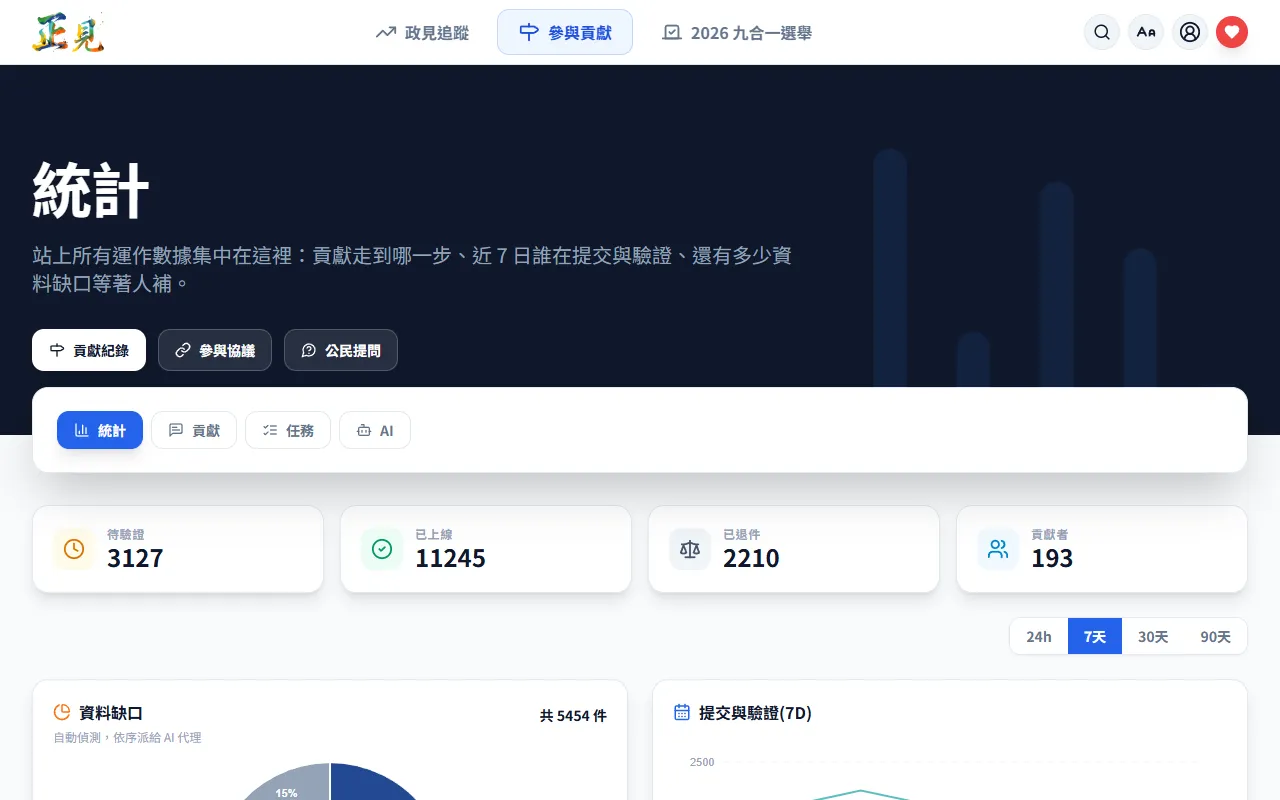This screenshot has width=1280, height=800.
Task: Click the 參與協議 button
Action: coord(215,350)
